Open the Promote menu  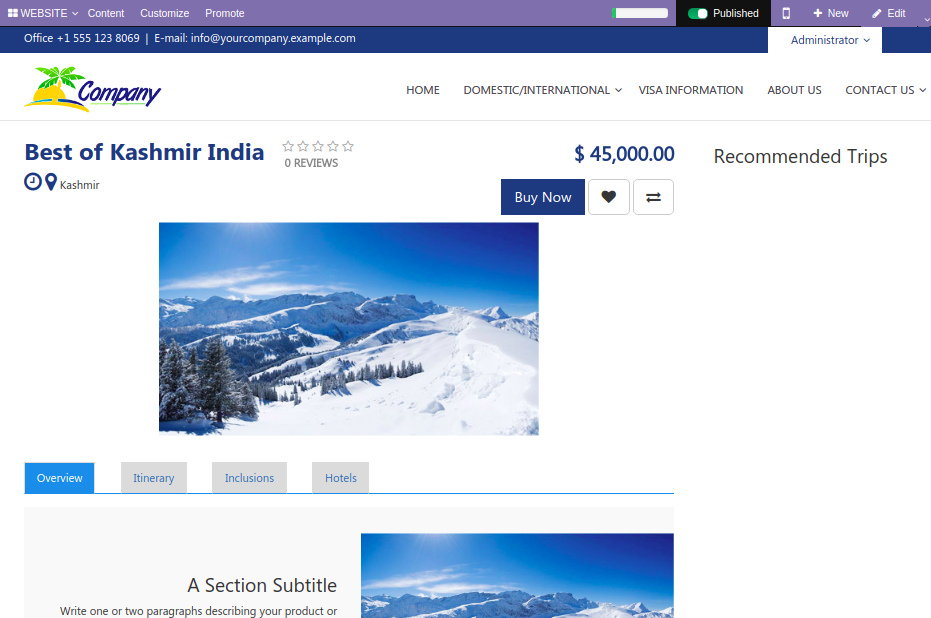[x=224, y=13]
